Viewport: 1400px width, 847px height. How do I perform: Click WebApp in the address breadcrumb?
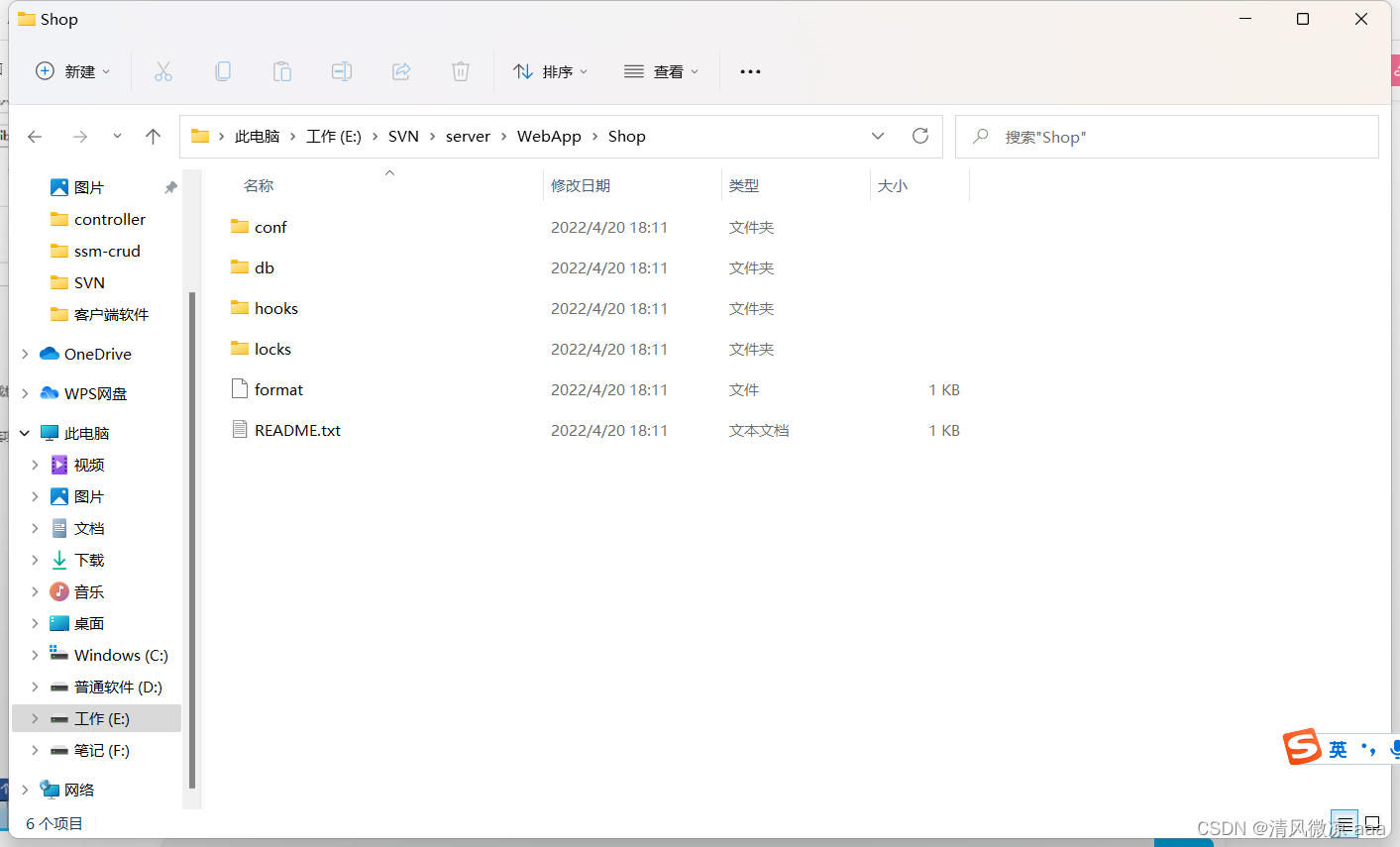pos(549,137)
